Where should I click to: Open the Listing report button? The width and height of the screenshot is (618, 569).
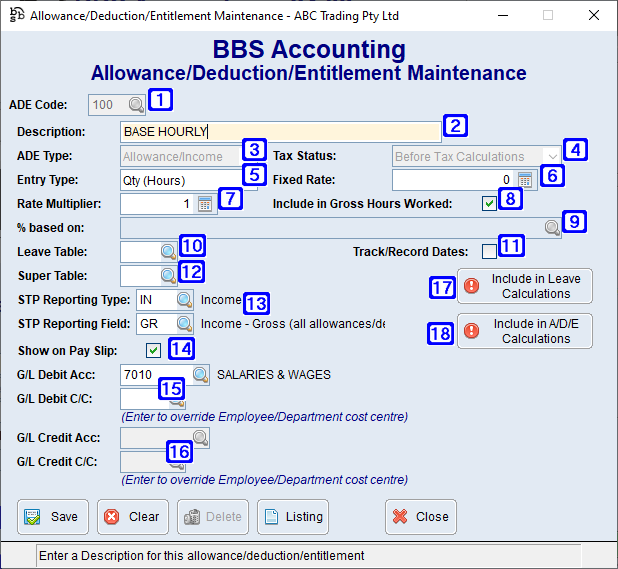pyautogui.click(x=293, y=517)
